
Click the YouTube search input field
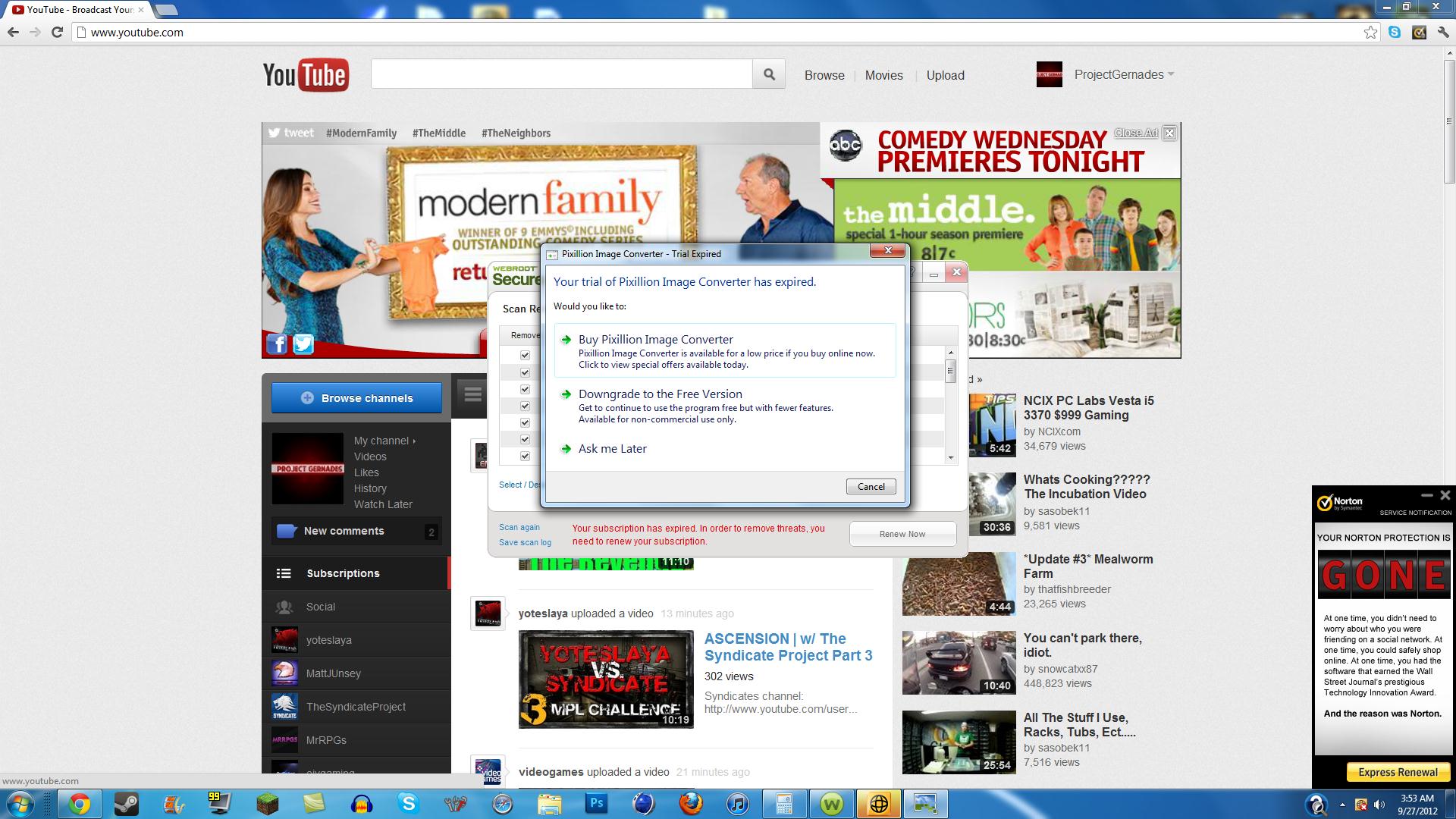click(x=561, y=74)
